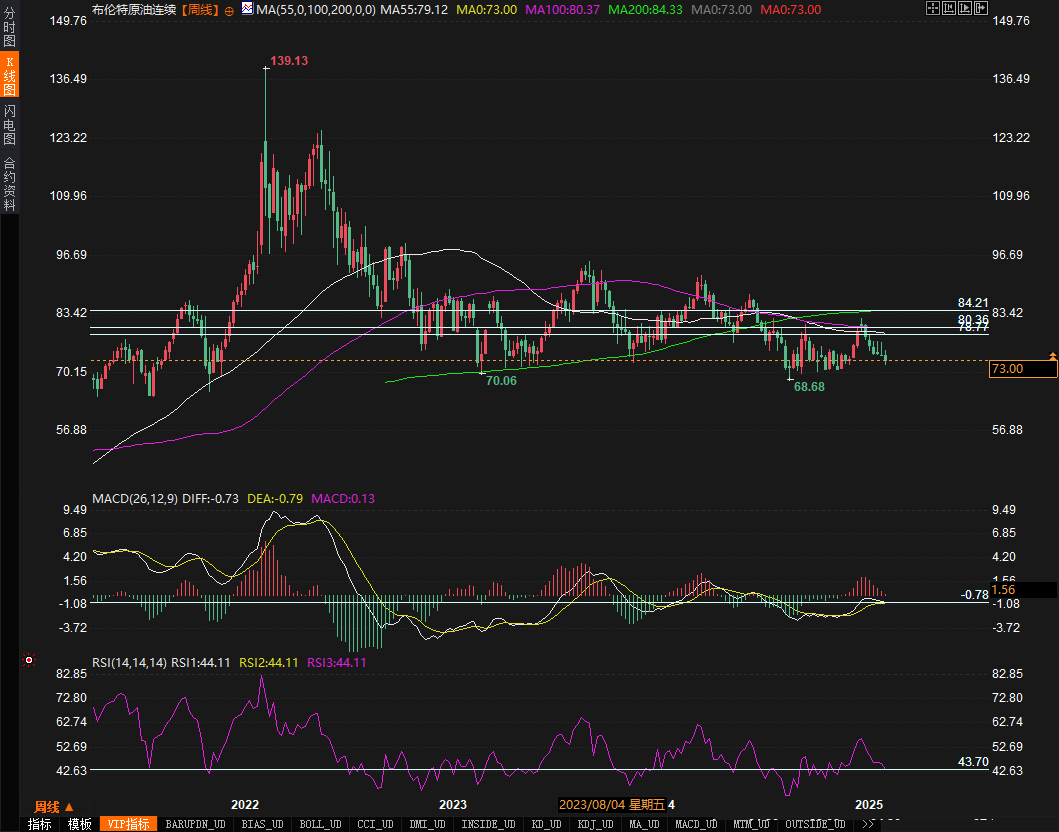The image size is (1059, 832).
Task: Switch to 闪电图 view in sidebar
Action: click(x=9, y=125)
